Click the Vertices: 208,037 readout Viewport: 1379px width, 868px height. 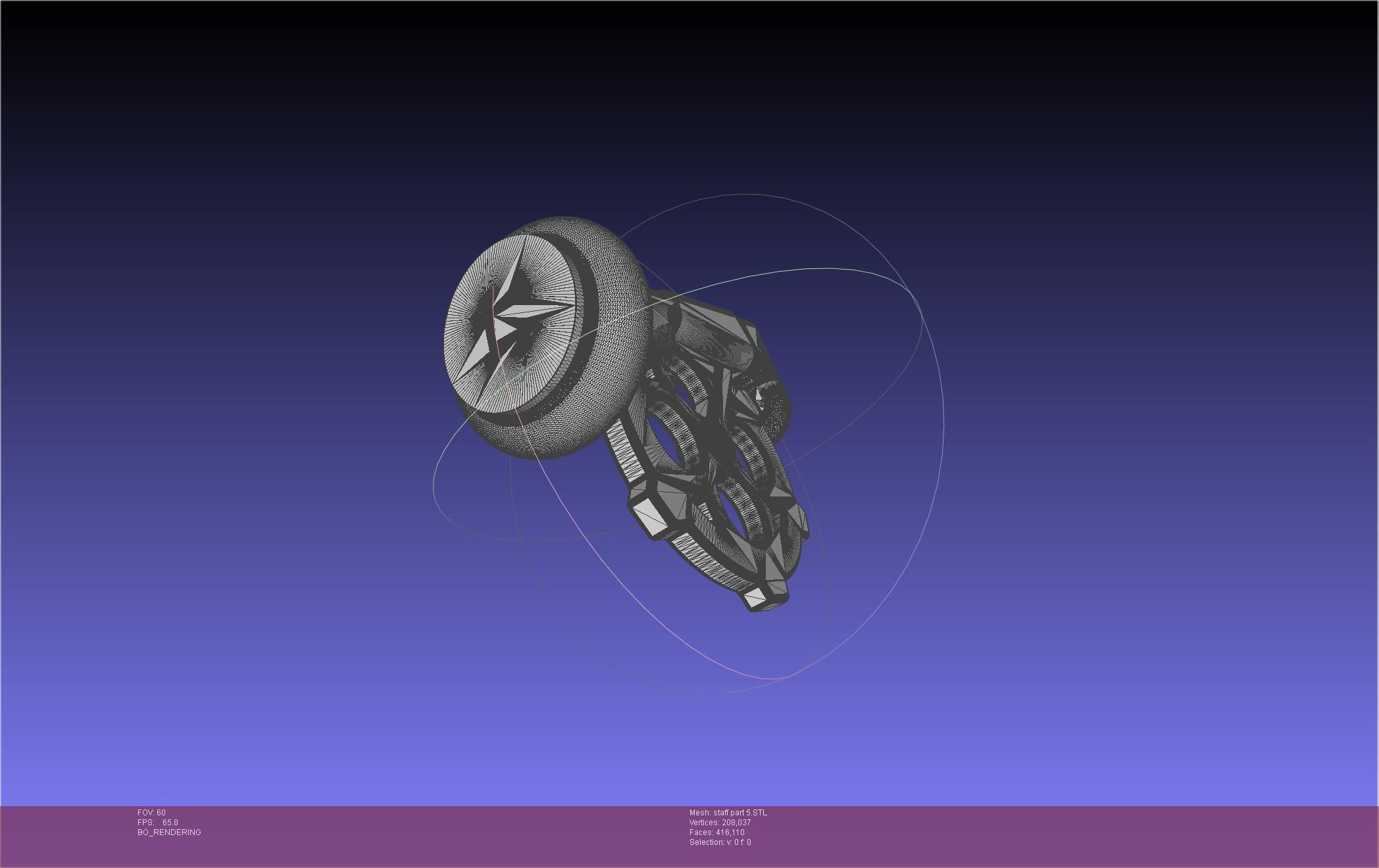(720, 823)
